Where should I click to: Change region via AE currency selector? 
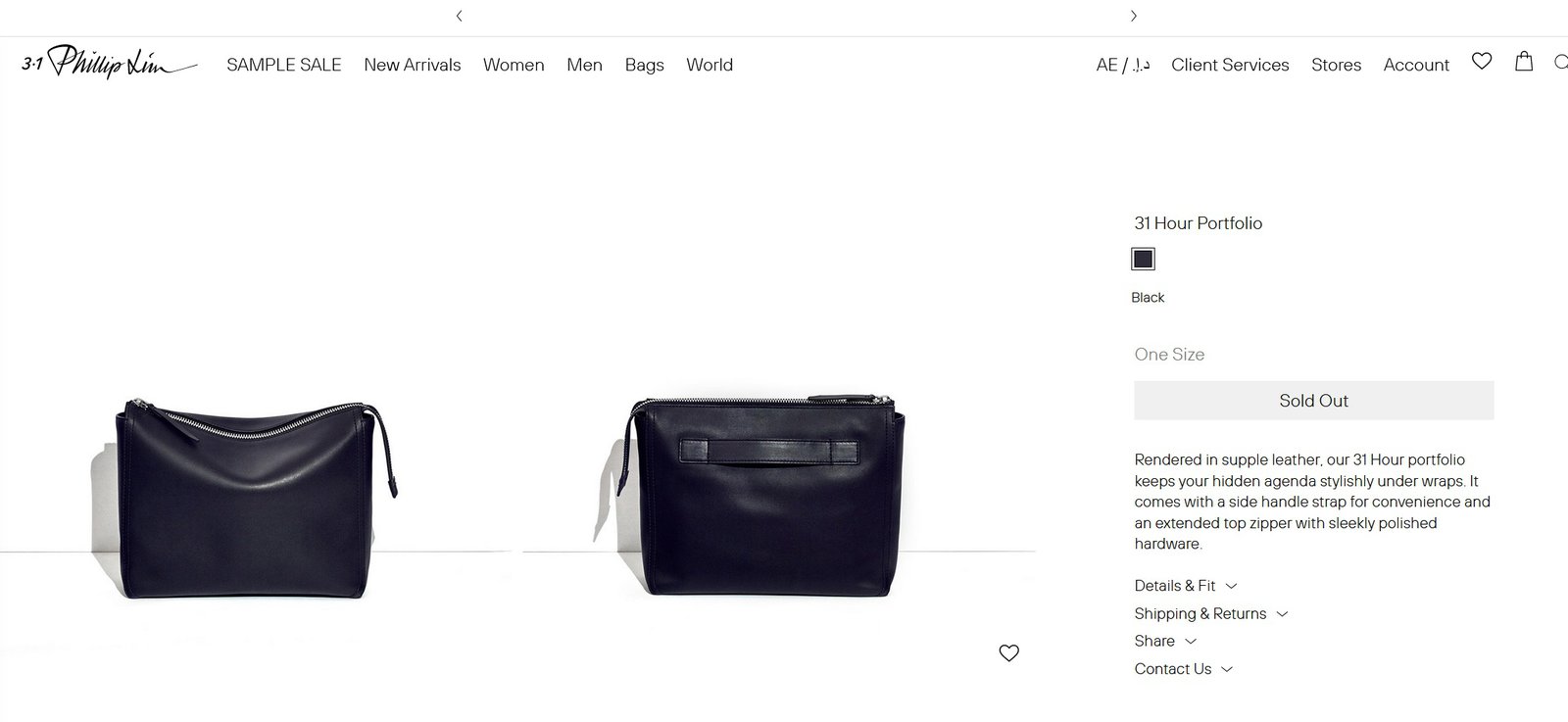coord(1122,65)
